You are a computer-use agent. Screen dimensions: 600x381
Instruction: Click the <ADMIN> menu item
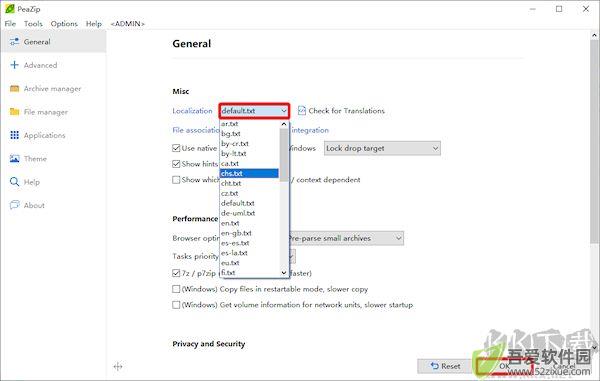[x=127, y=24]
